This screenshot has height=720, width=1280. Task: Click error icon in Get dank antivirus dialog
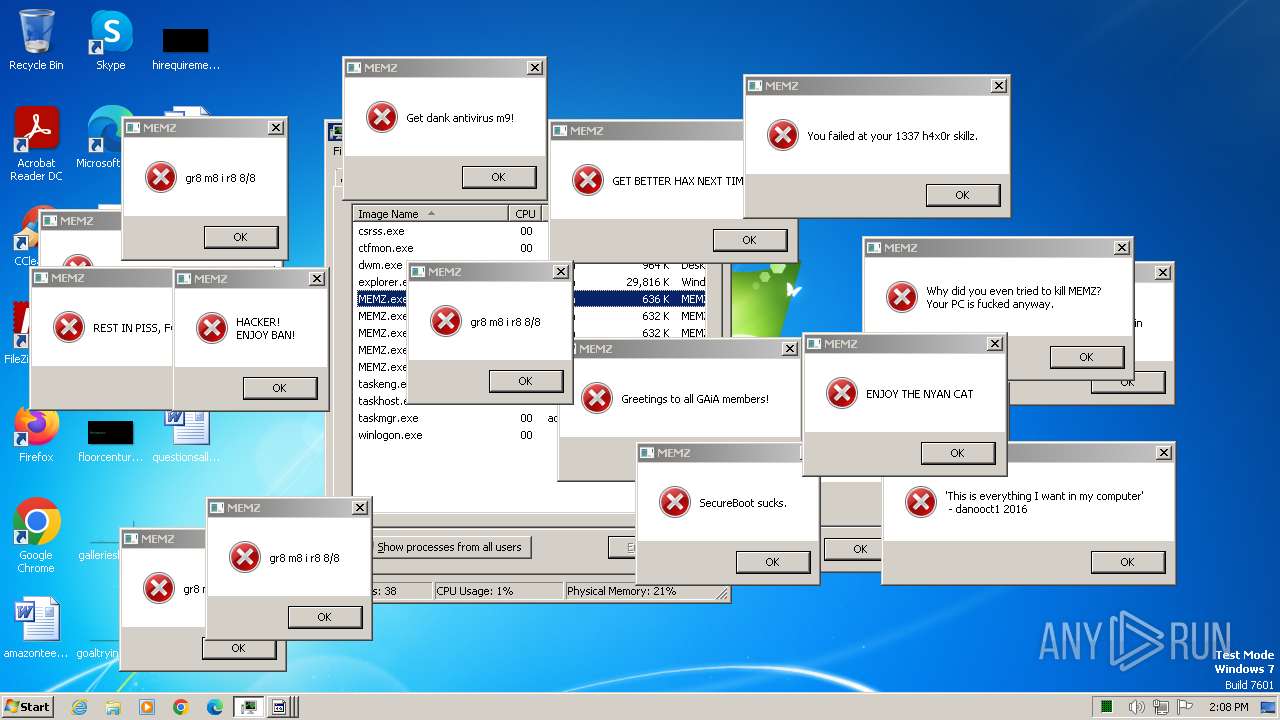[x=382, y=117]
